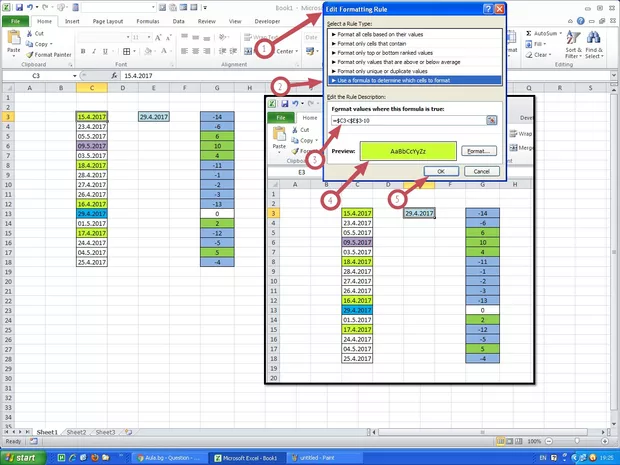Click the start button on the taskbar

22,458
